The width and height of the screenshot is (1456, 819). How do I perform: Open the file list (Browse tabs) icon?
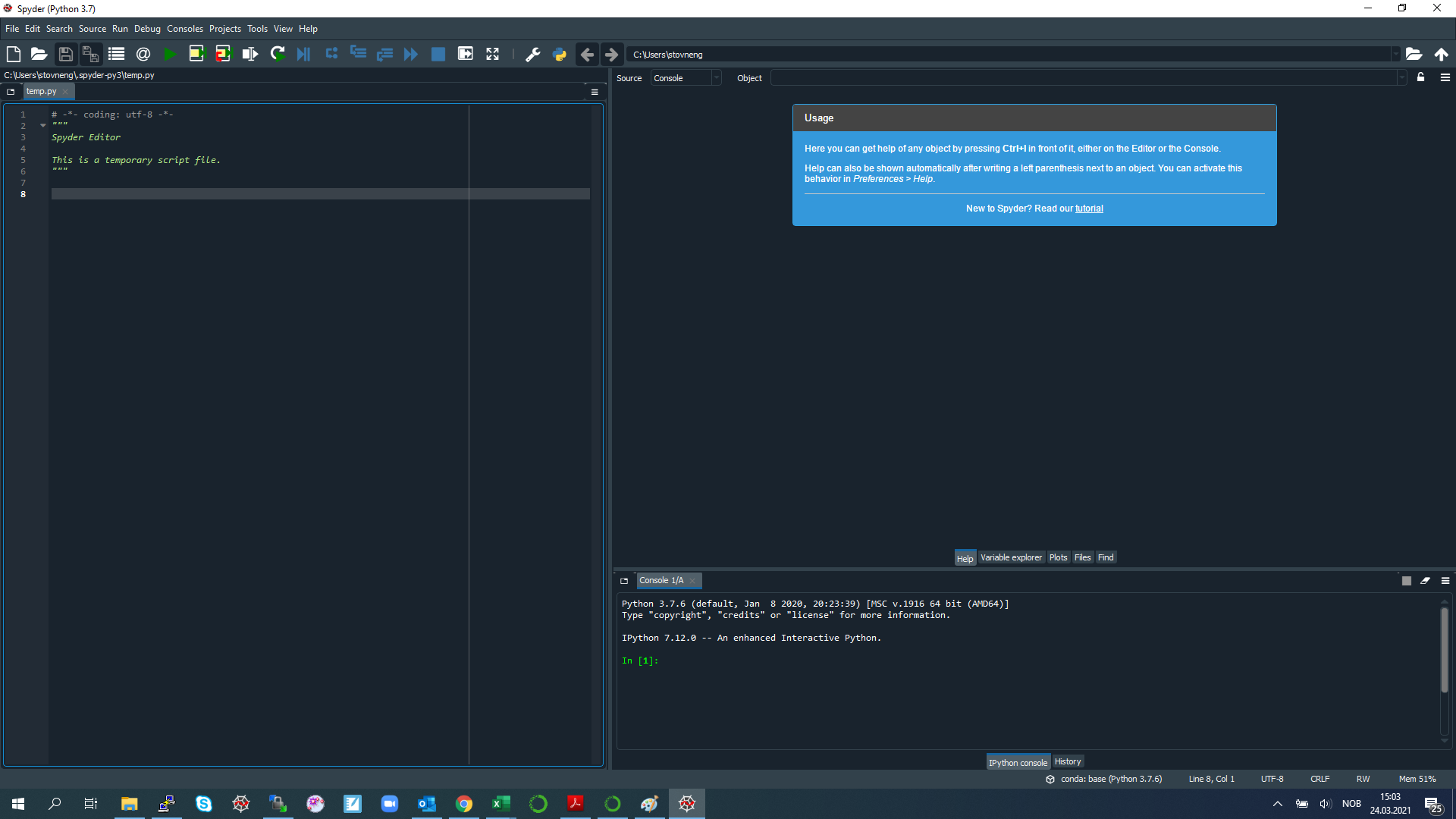pyautogui.click(x=116, y=54)
